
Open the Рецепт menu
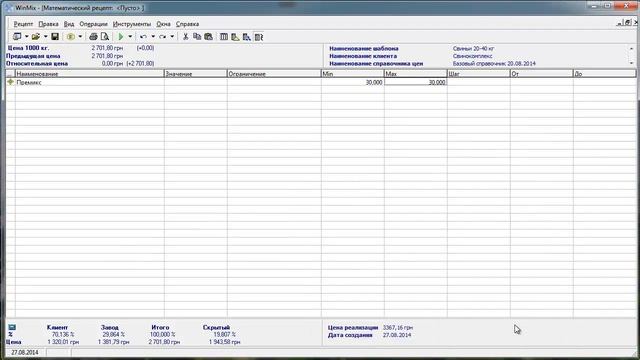(x=23, y=24)
